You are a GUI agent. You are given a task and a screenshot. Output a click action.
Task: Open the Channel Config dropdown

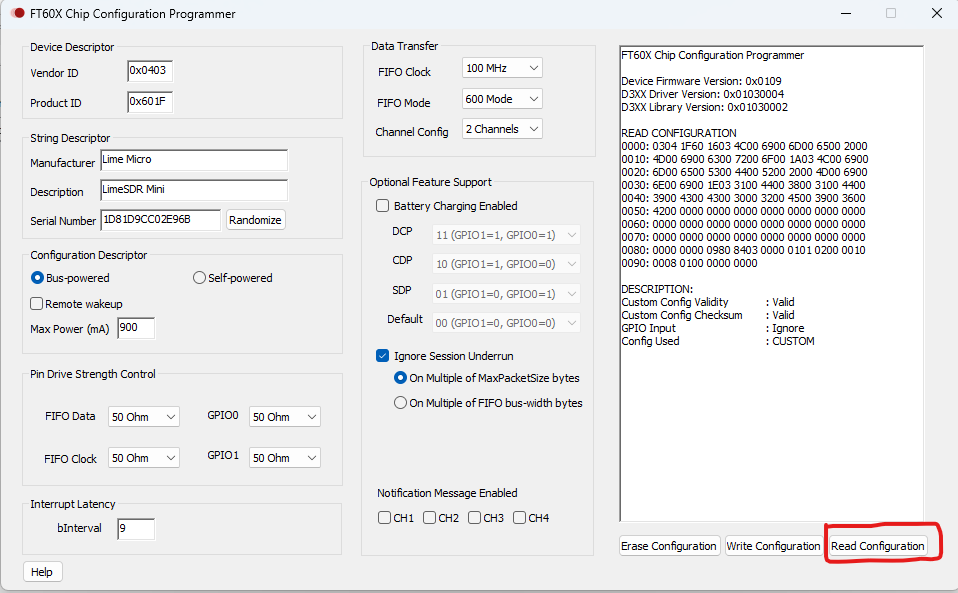click(x=502, y=129)
